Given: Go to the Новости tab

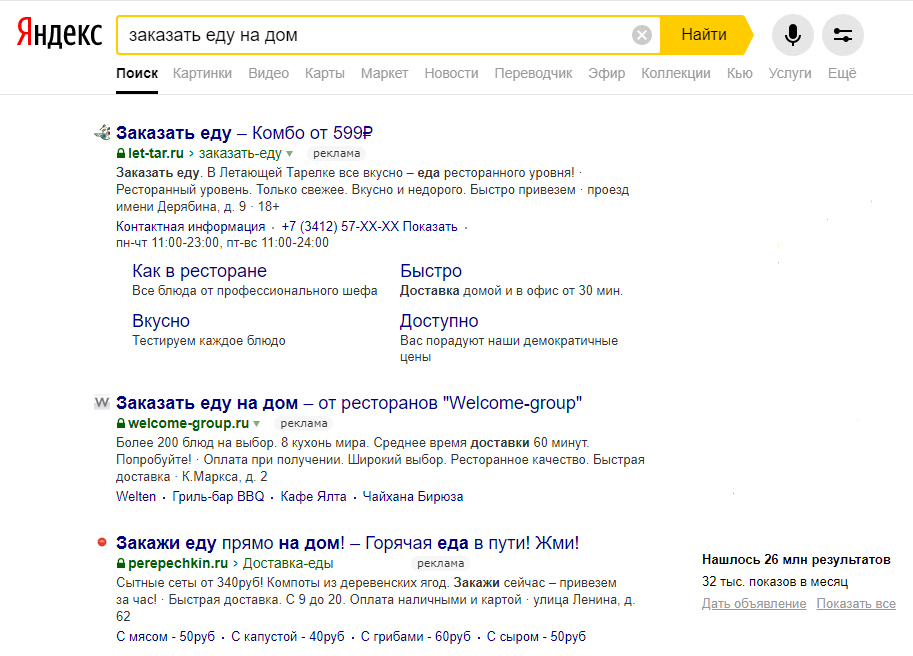Looking at the screenshot, I should (x=451, y=73).
